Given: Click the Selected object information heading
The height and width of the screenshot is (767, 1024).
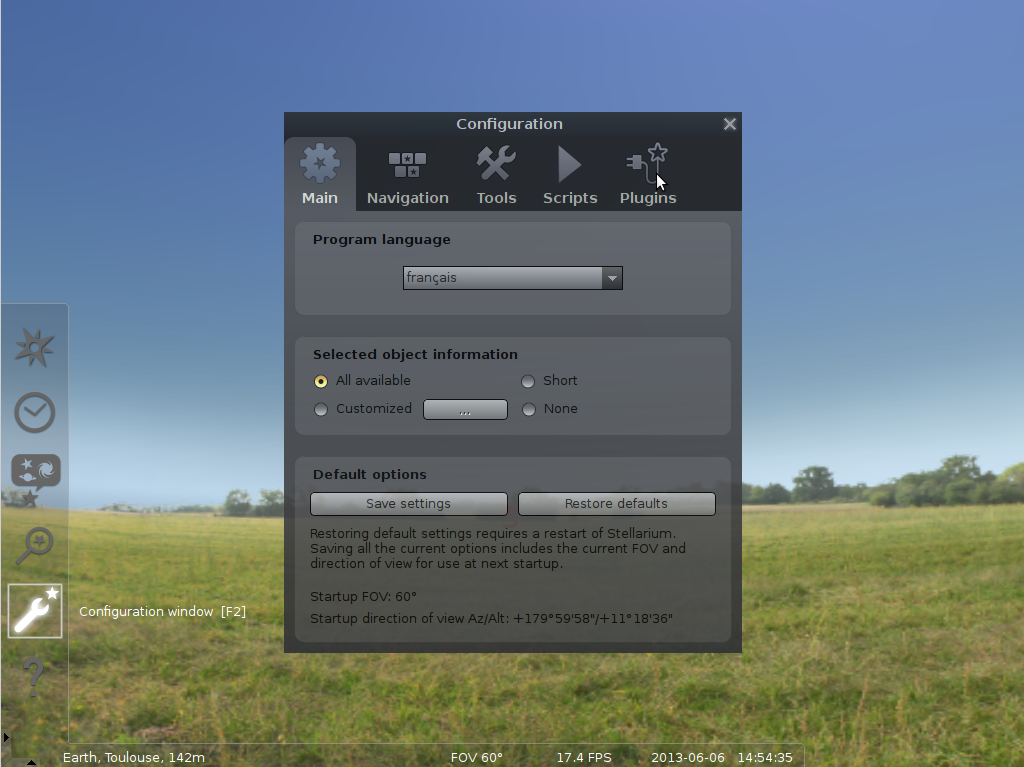Looking at the screenshot, I should point(415,354).
